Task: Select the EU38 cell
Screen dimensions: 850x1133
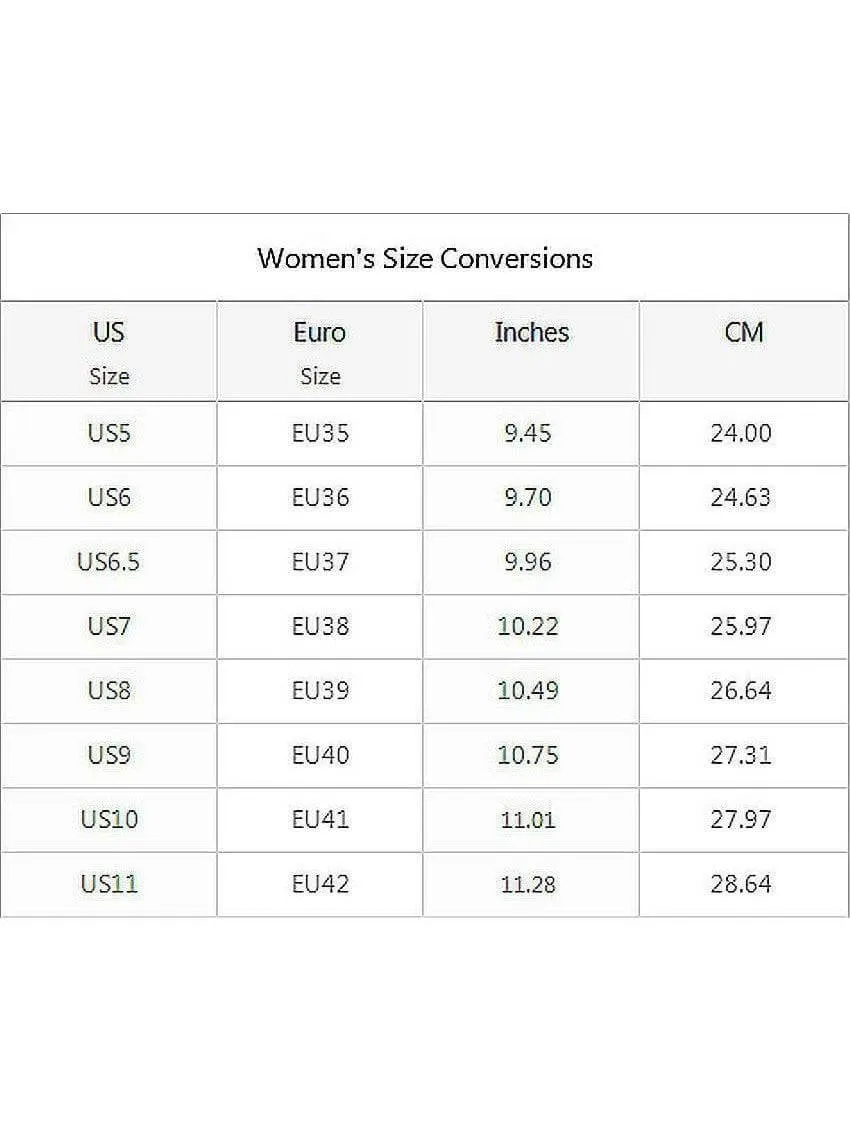Action: pyautogui.click(x=320, y=626)
